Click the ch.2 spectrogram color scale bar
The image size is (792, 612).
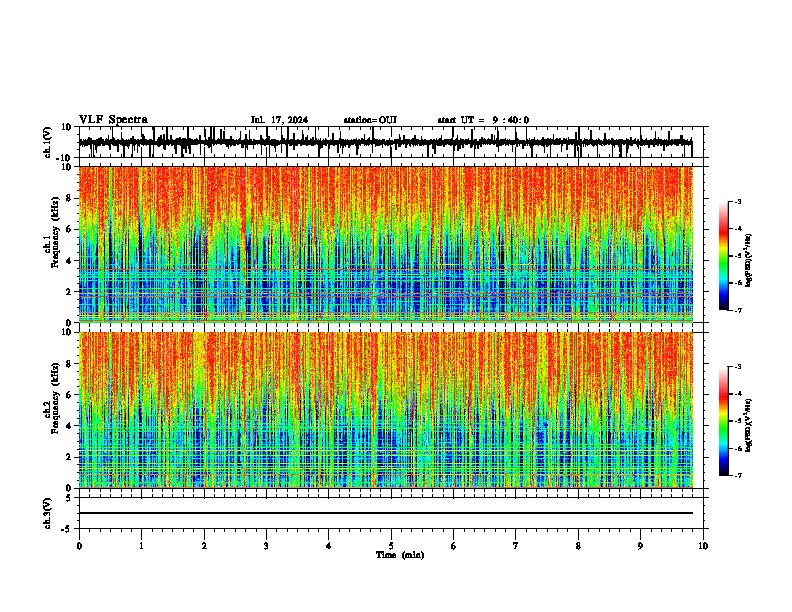pyautogui.click(x=724, y=421)
